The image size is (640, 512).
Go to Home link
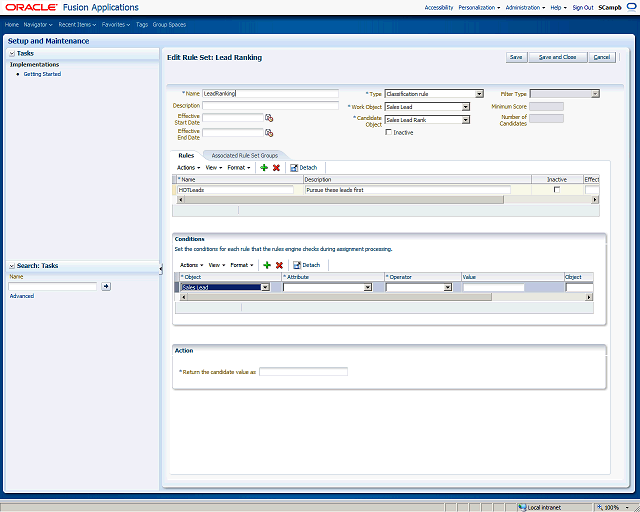[x=11, y=24]
